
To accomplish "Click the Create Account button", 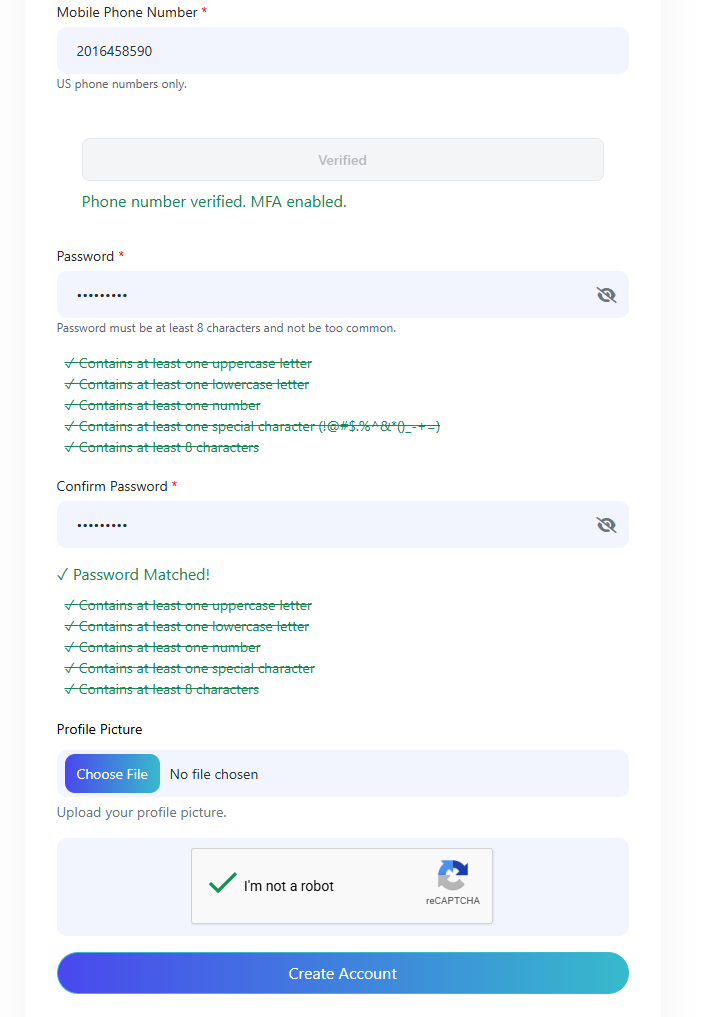I will point(342,973).
